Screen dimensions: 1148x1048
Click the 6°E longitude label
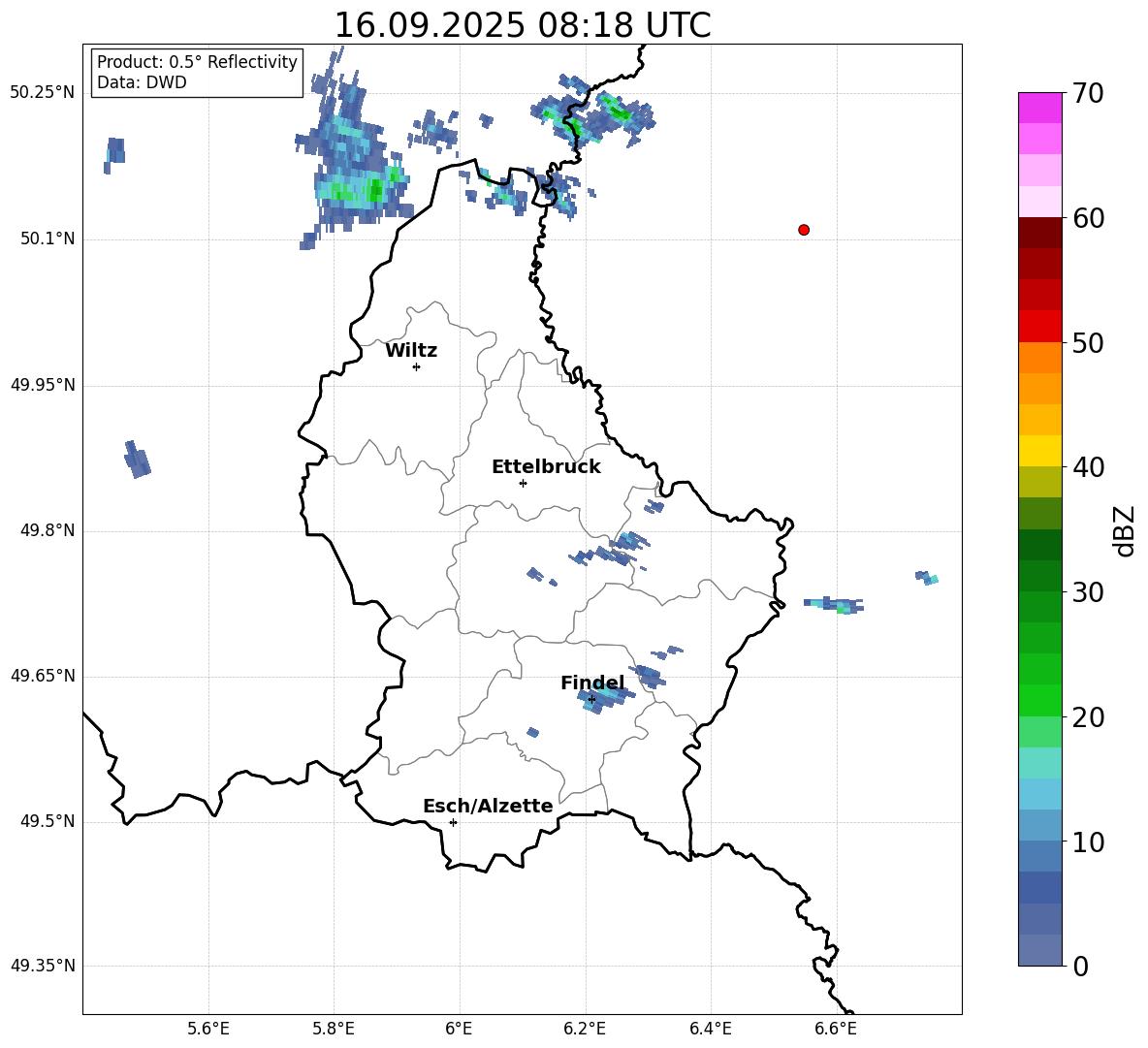pyautogui.click(x=459, y=1029)
